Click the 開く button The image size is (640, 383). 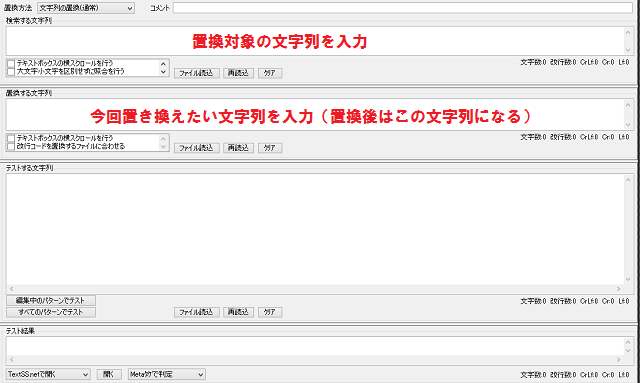(x=109, y=374)
